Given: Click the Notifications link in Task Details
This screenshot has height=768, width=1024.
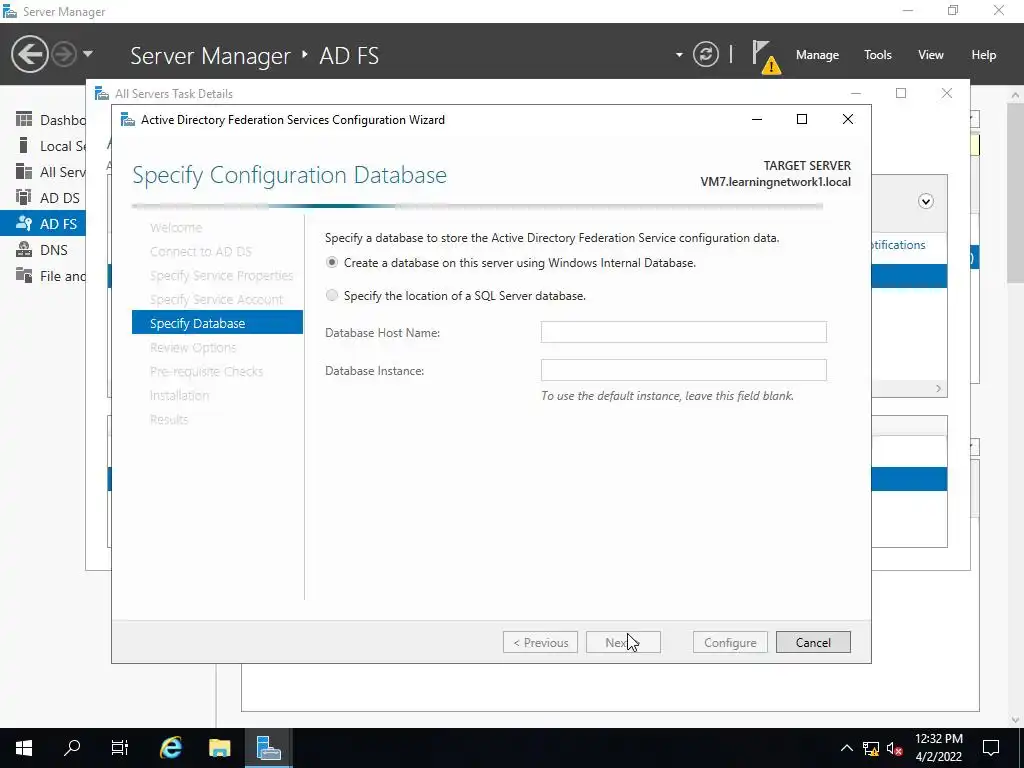Looking at the screenshot, I should pos(898,245).
